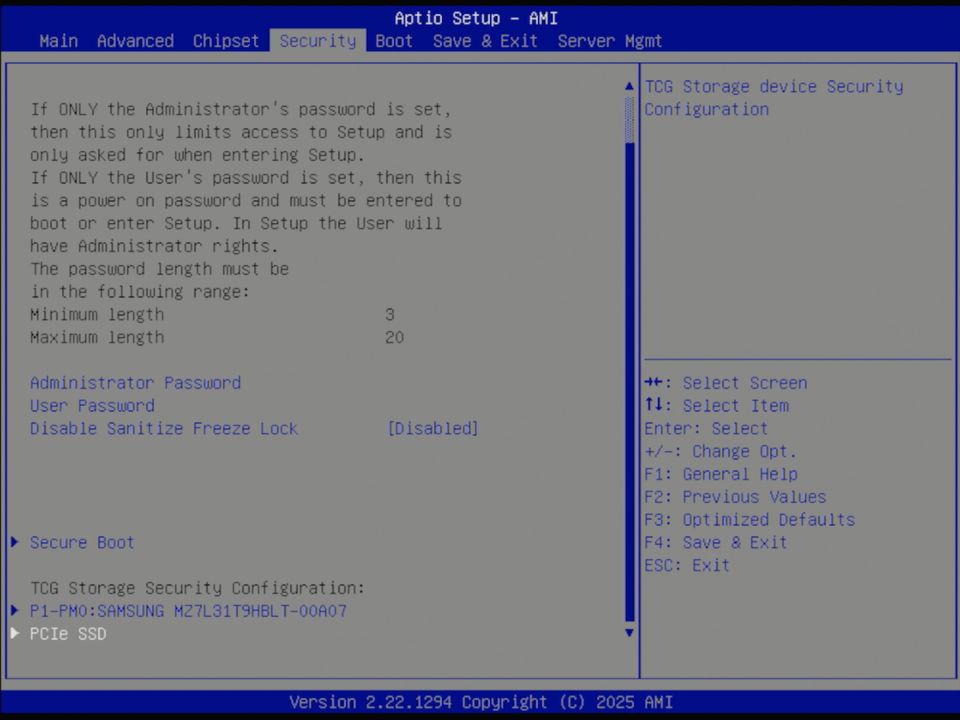Switch to the Boot tab
Screen dimensions: 960x720
[393, 41]
